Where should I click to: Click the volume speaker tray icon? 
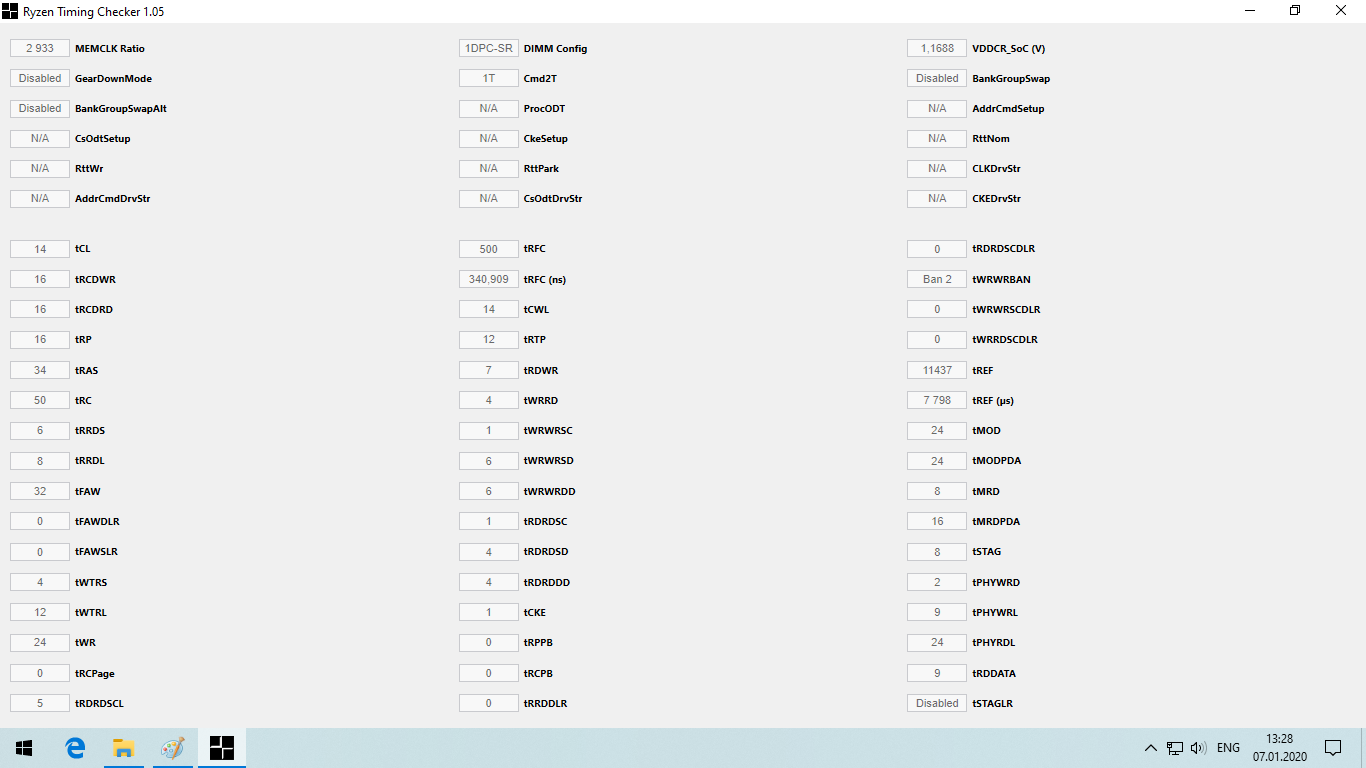1198,748
